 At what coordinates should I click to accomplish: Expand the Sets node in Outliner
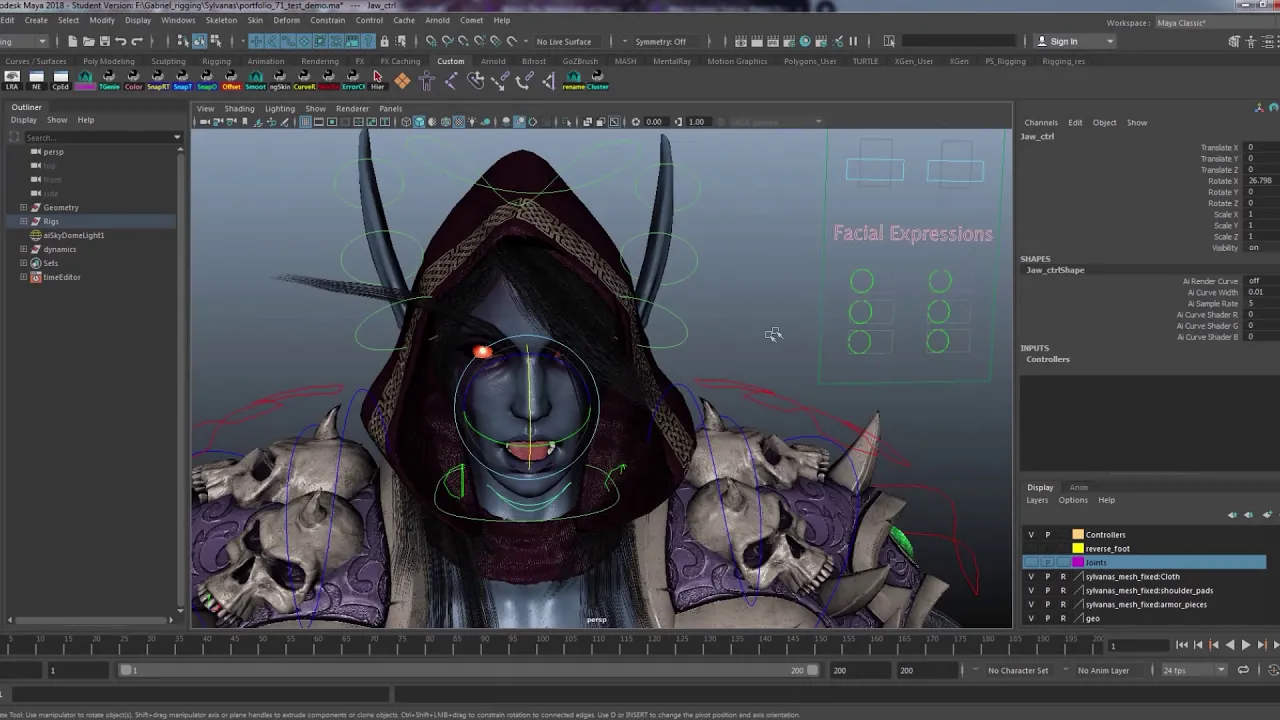pyautogui.click(x=23, y=264)
